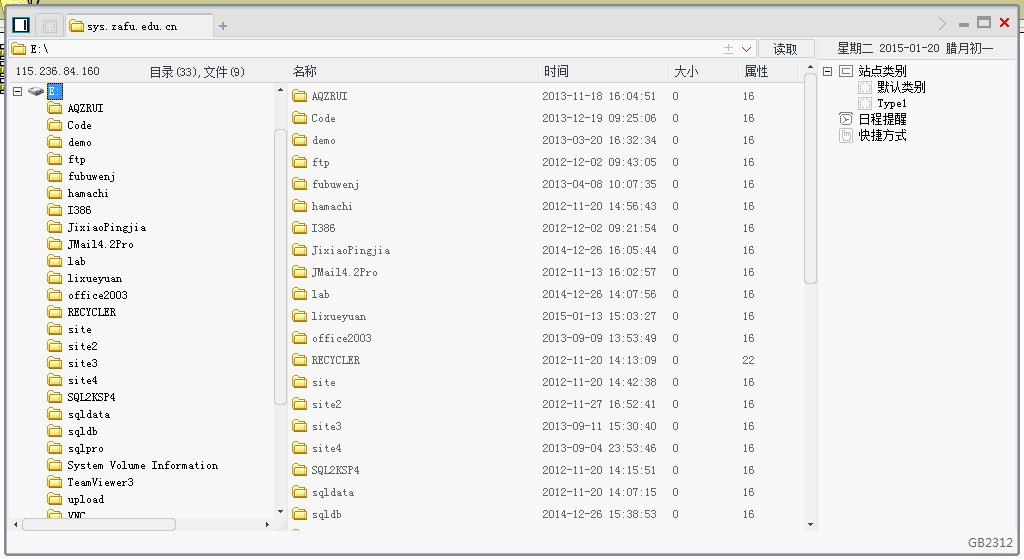Click office2003 folder icon in file list
The width and height of the screenshot is (1024, 560).
click(x=300, y=338)
